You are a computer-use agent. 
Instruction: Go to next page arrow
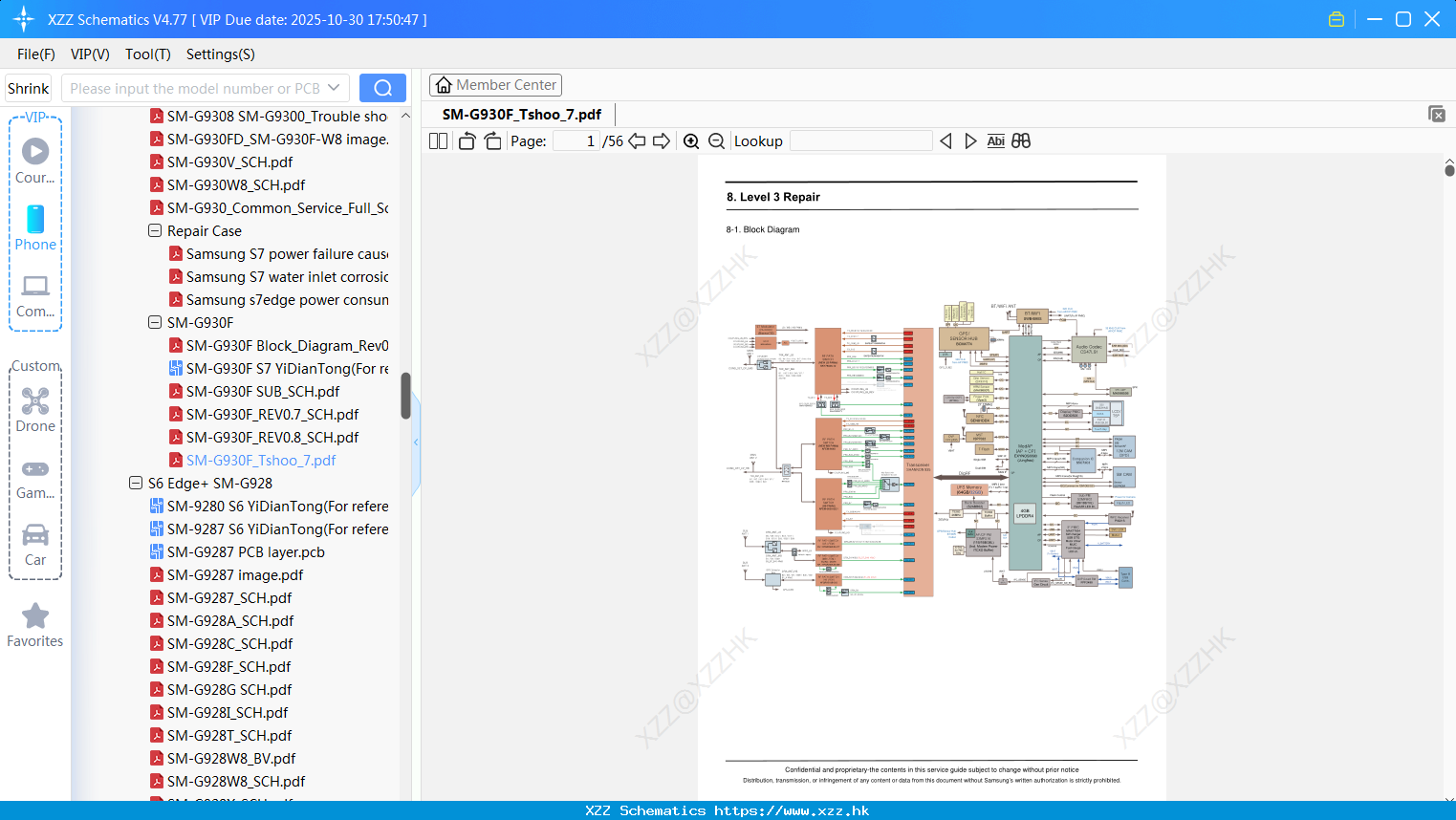pos(662,141)
